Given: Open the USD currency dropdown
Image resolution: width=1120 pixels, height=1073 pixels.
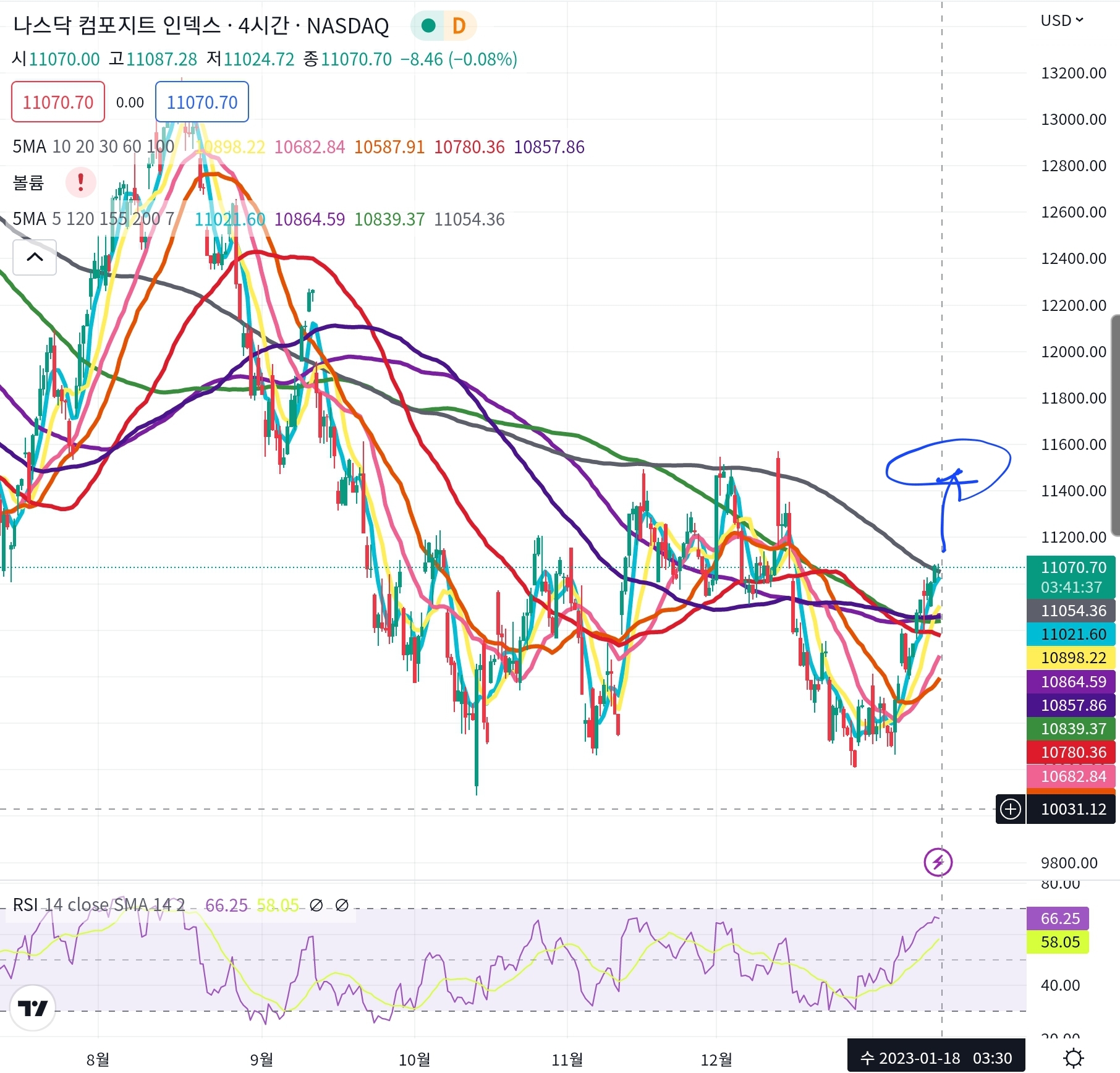Looking at the screenshot, I should click(x=1062, y=20).
